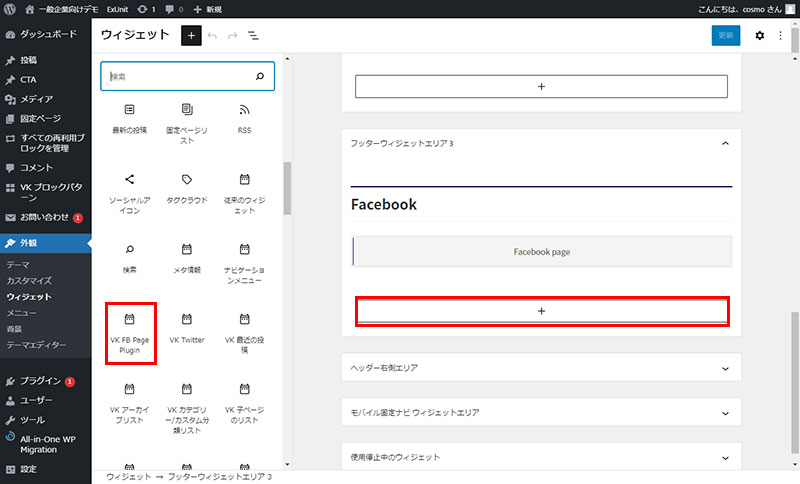Add the Social Icons (ソーシャルアイコン) block
The width and height of the screenshot is (800, 484).
pyautogui.click(x=129, y=187)
